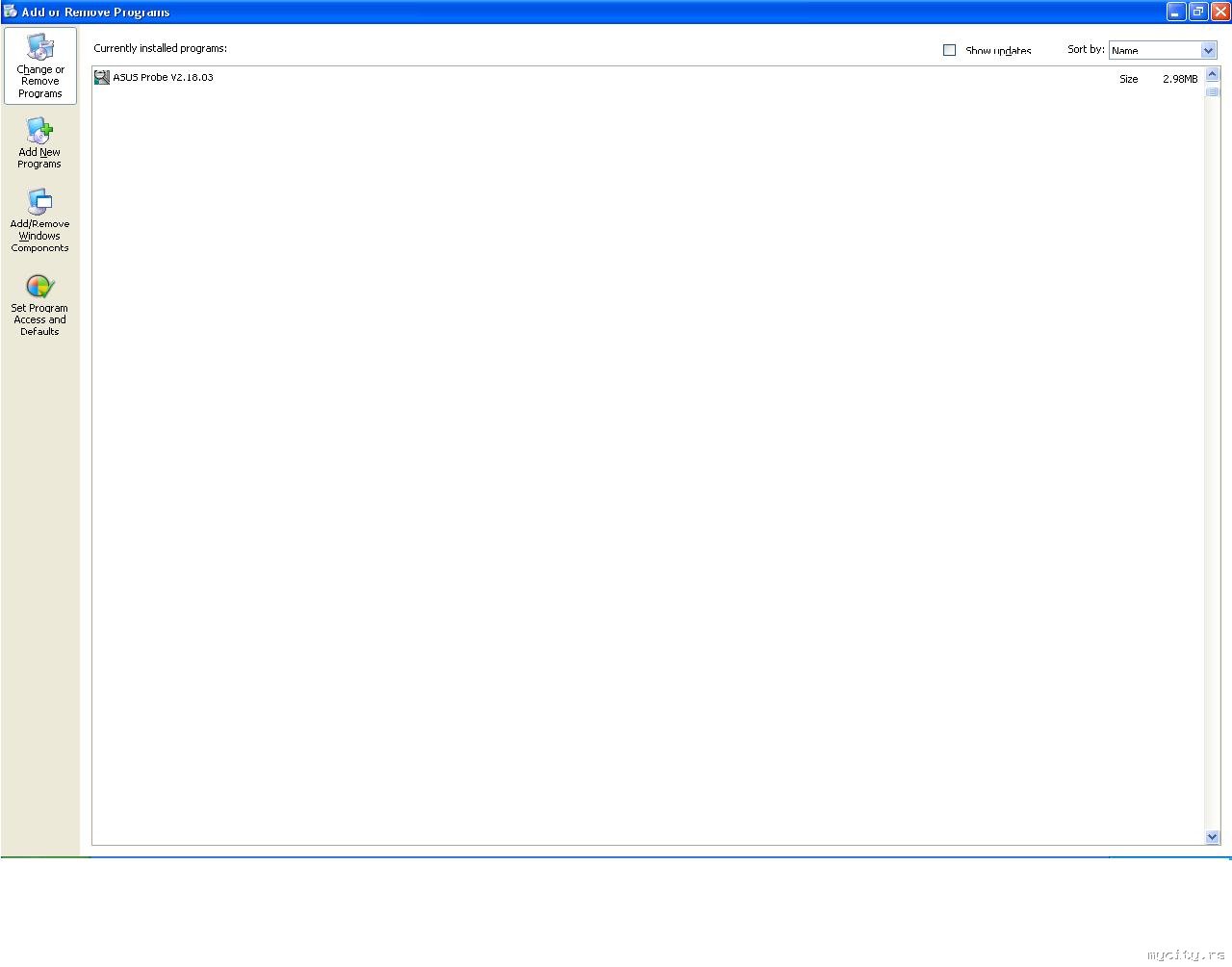Minimize the Add or Remove Programs window

click(1176, 12)
